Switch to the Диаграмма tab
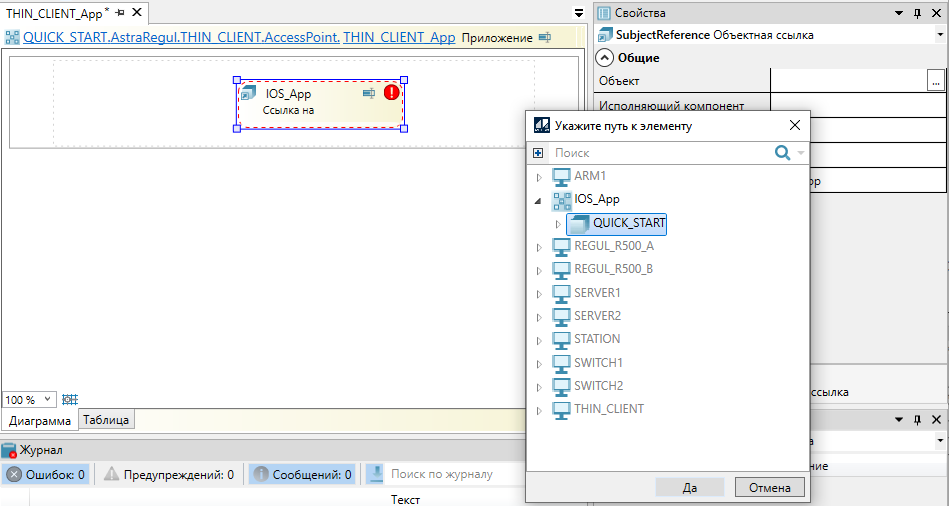 [x=40, y=421]
